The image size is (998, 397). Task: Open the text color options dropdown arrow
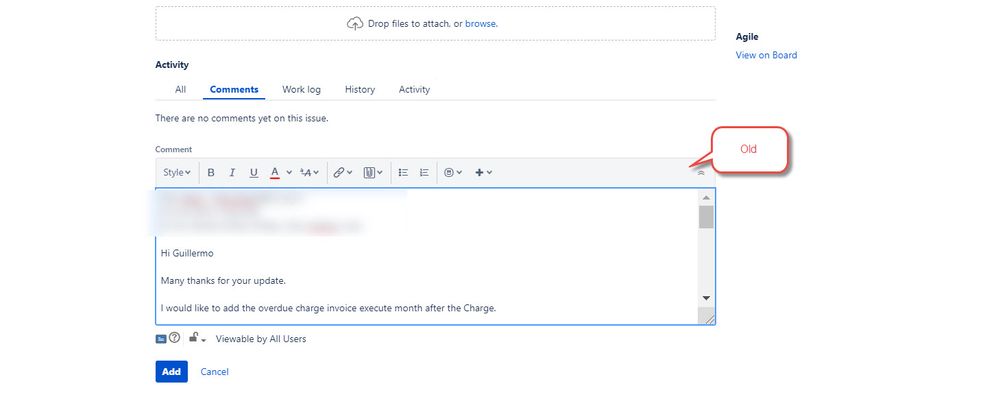tap(289, 172)
